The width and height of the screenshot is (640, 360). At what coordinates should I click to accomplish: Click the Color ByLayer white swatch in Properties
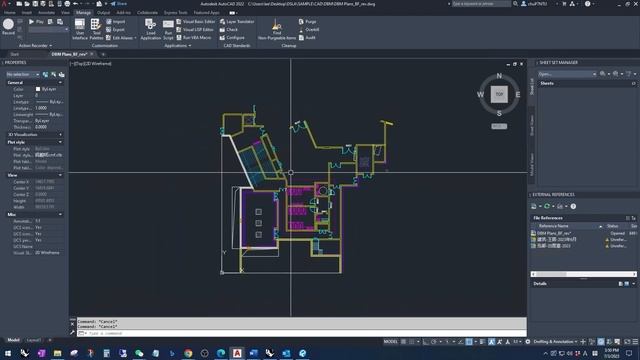[x=38, y=89]
